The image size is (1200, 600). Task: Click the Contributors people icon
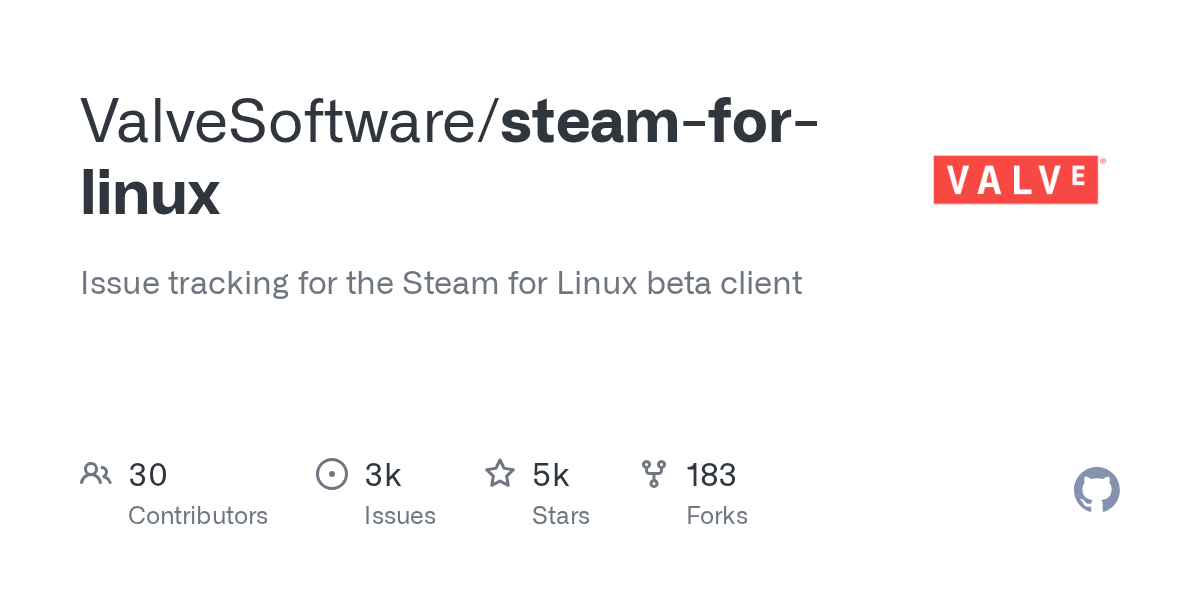click(x=96, y=474)
